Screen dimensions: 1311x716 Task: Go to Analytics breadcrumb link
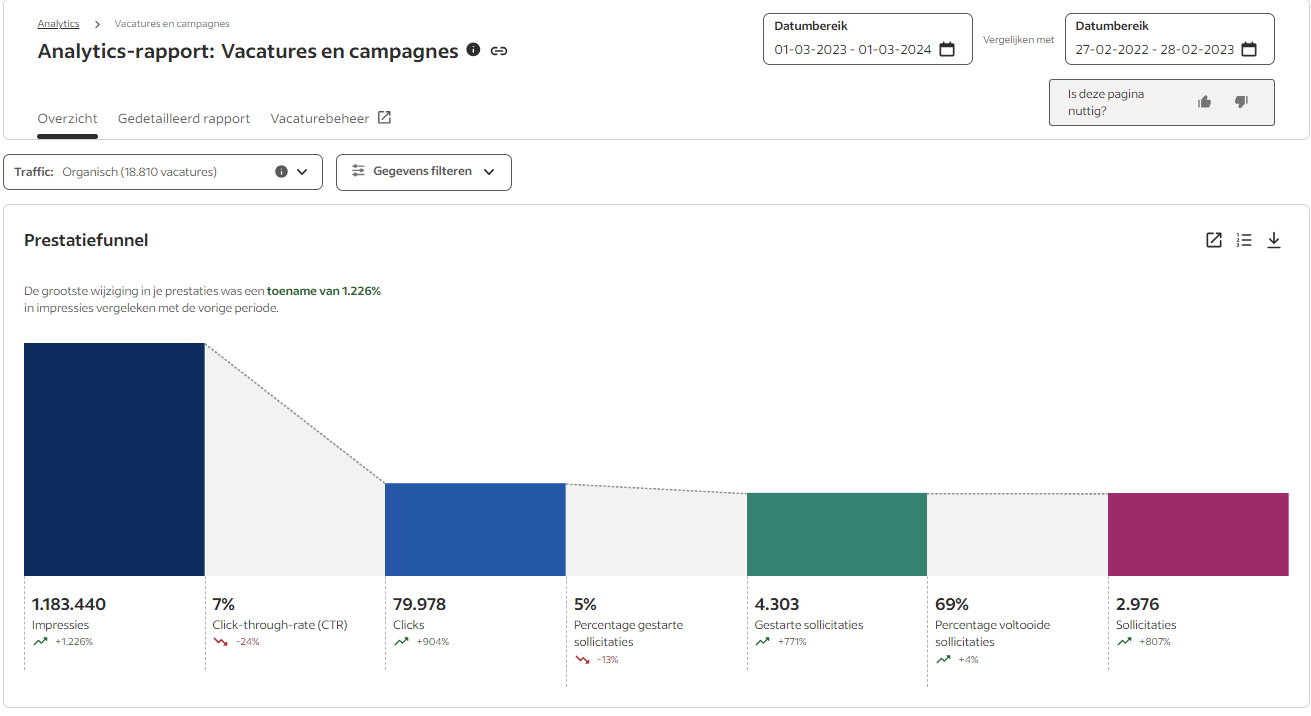(58, 23)
